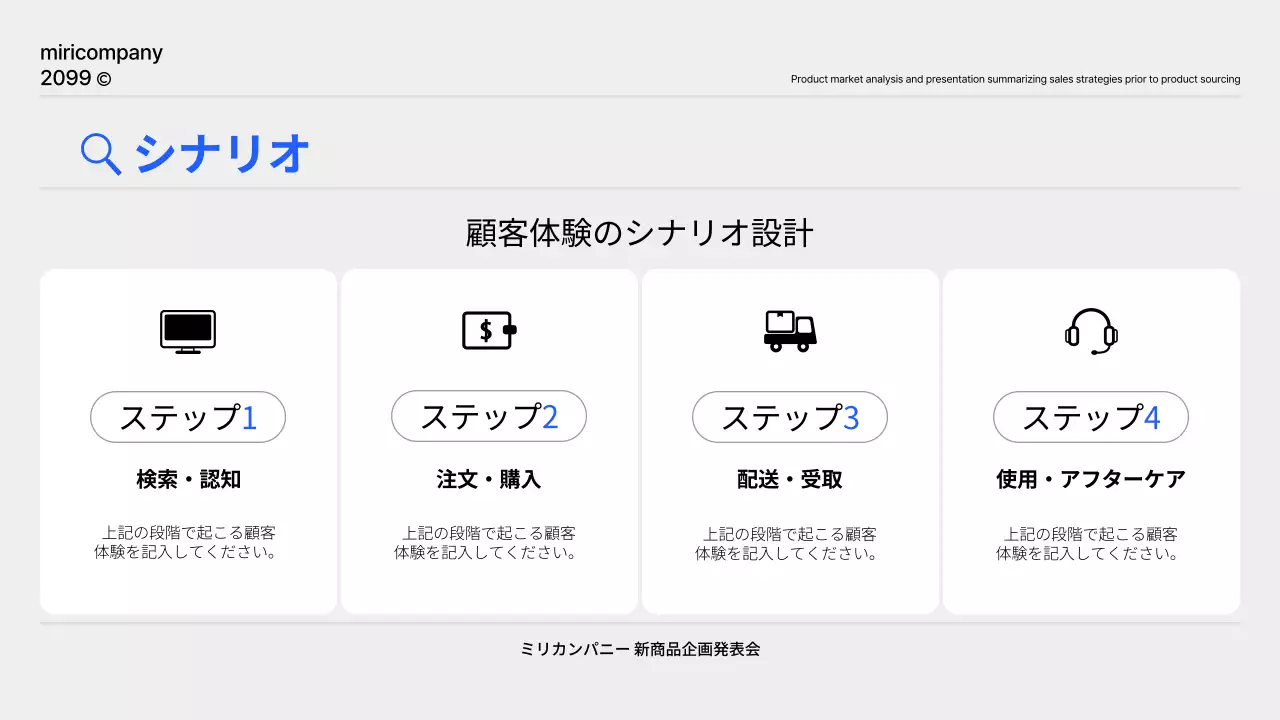
Task: Click the 注文・購入 heading
Action: click(489, 479)
